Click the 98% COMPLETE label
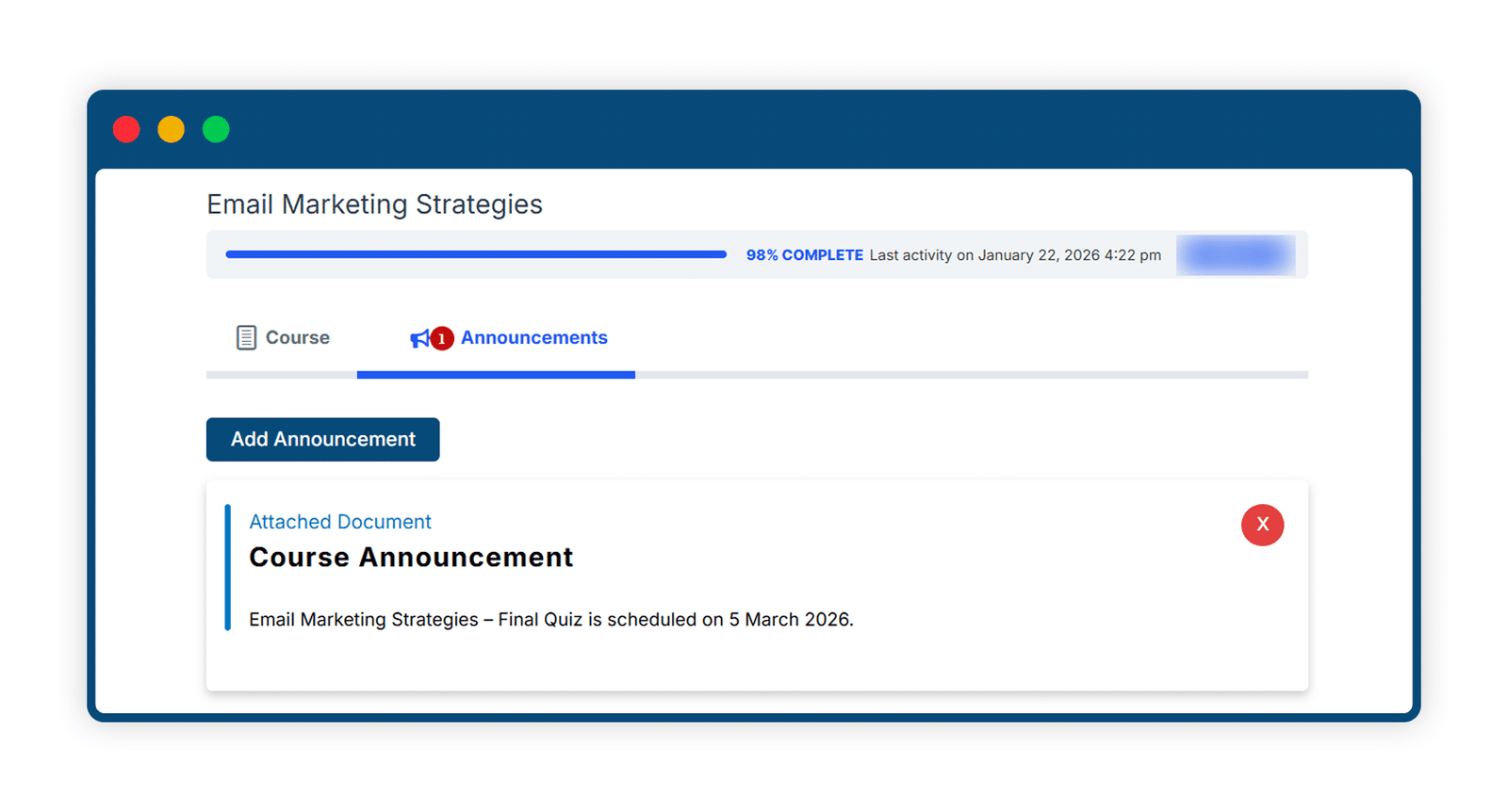This screenshot has width=1508, height=812. 805,255
